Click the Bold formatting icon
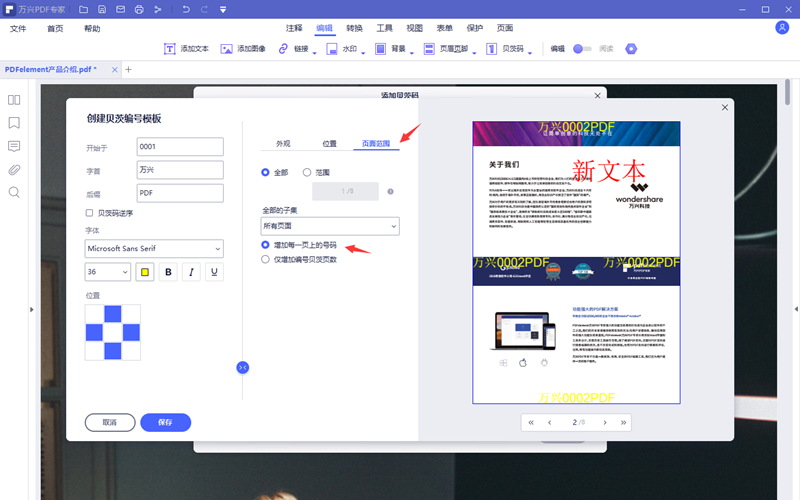The image size is (800, 500). 168,272
